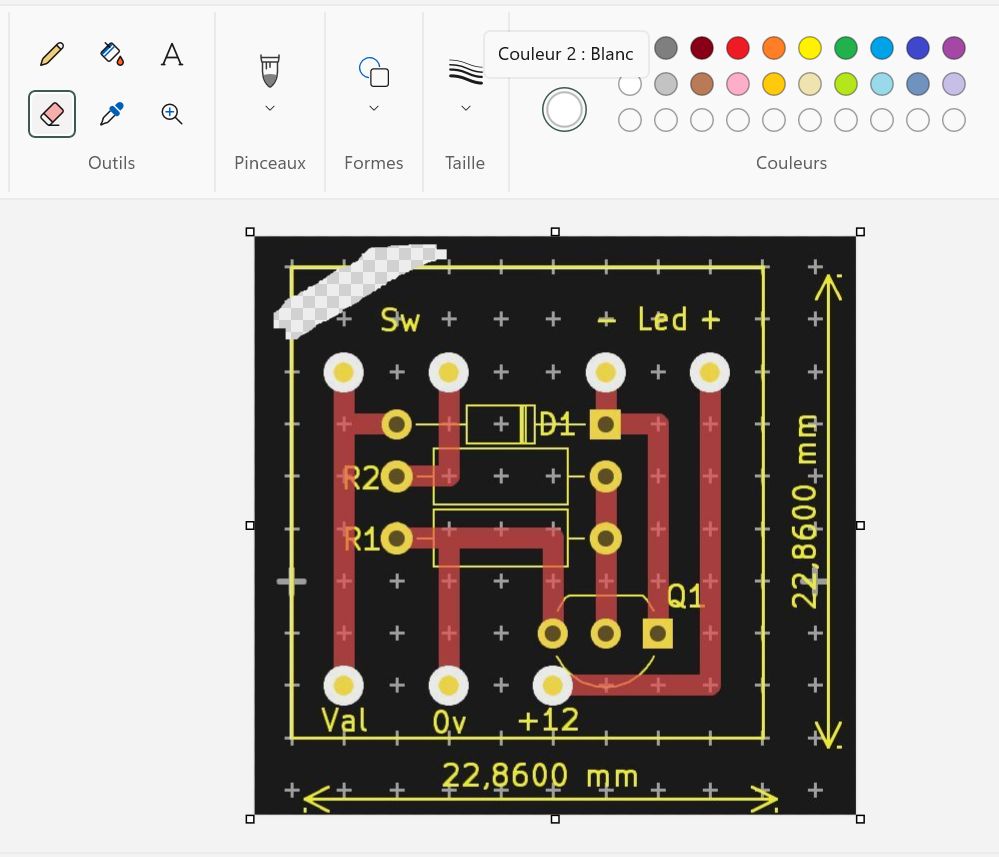Click the Formes shapes icon
Image resolution: width=999 pixels, height=857 pixels.
coord(374,71)
